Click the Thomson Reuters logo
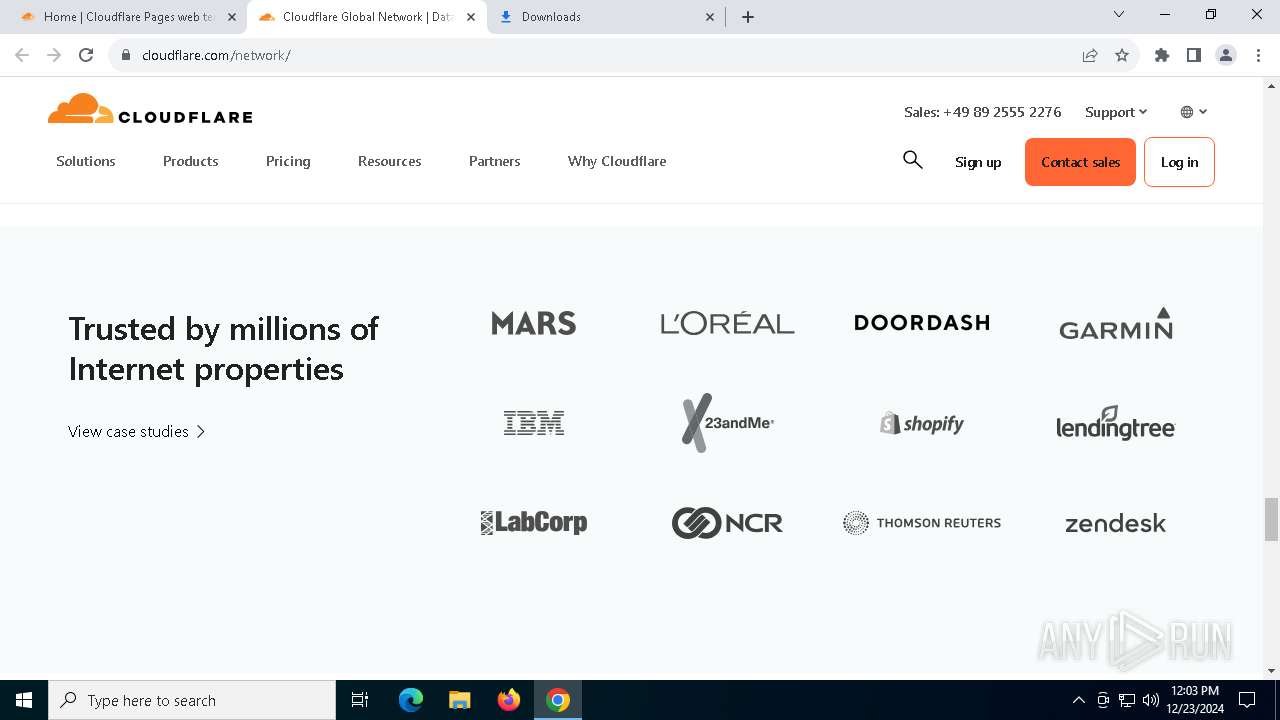This screenshot has height=720, width=1280. click(x=922, y=523)
